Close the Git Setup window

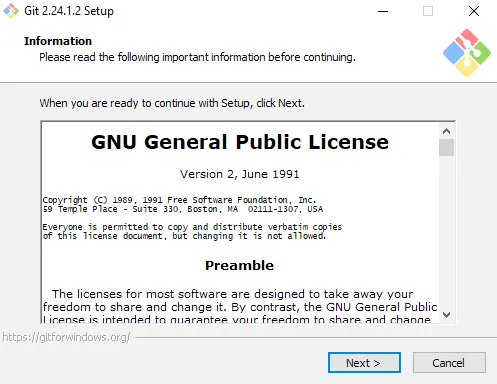click(x=474, y=11)
